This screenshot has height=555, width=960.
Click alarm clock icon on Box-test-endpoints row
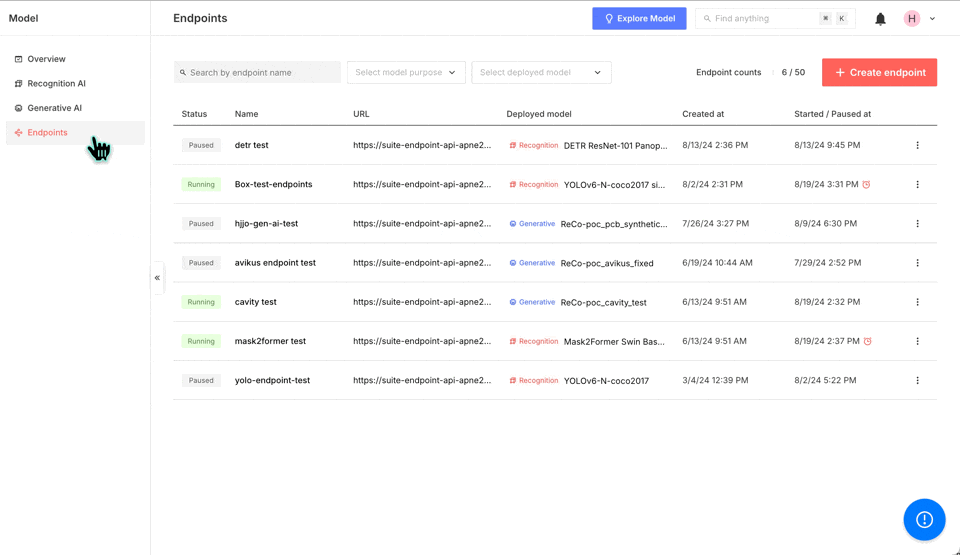tap(866, 184)
